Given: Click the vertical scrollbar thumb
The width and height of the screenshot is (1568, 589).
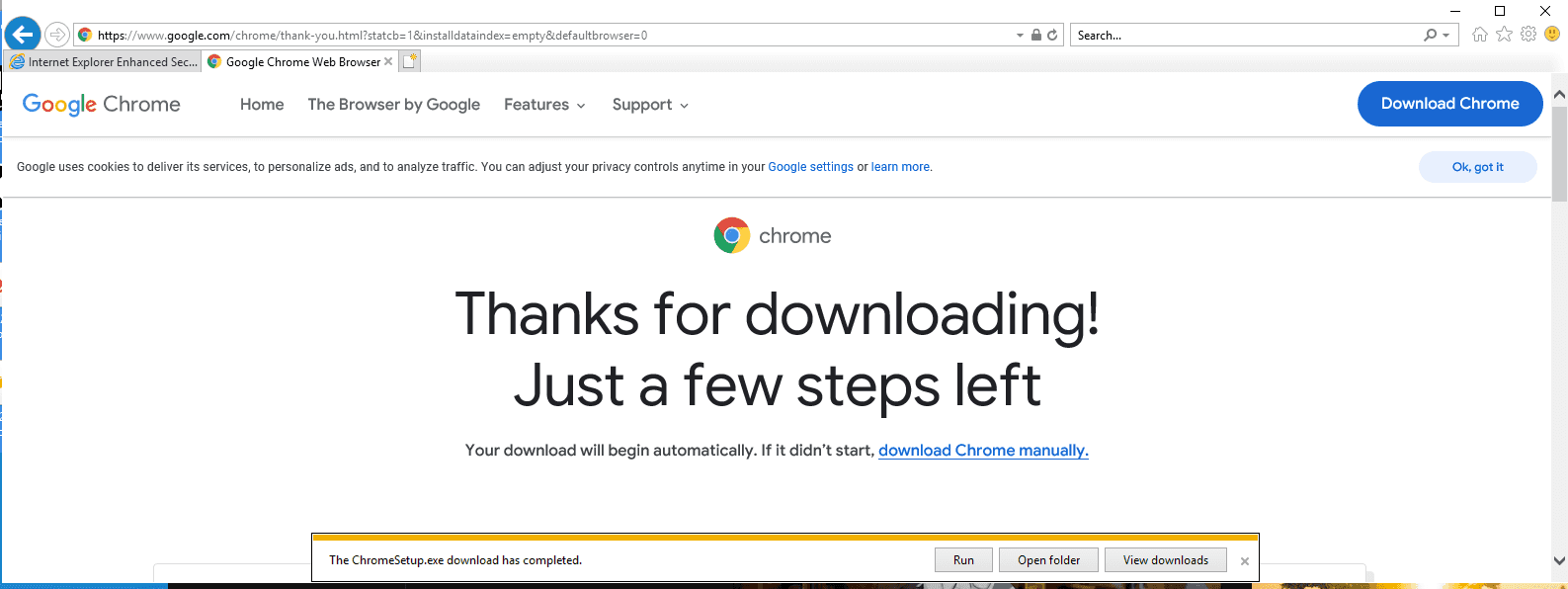Looking at the screenshot, I should tap(1559, 153).
